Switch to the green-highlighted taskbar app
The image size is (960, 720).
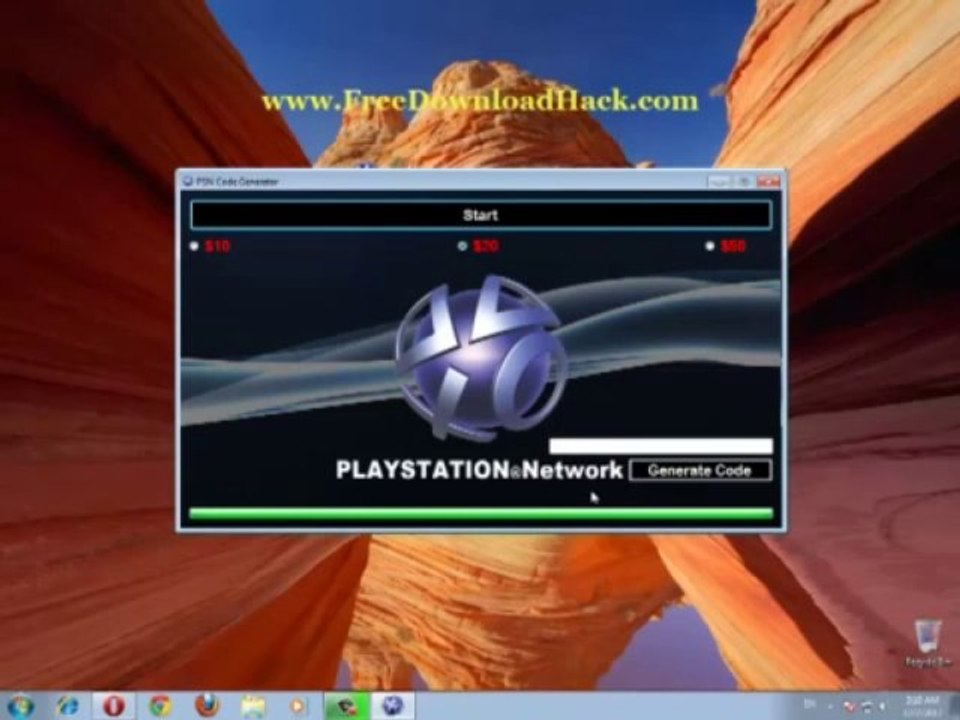pos(346,706)
